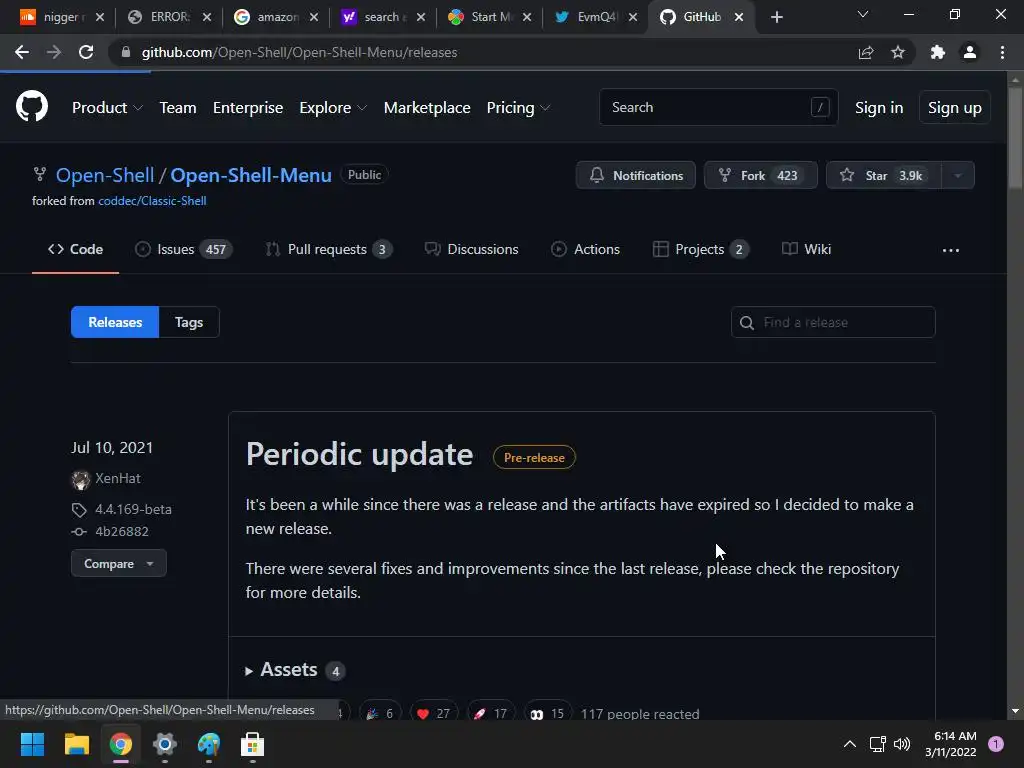Open File Explorer from taskbar

pos(76,744)
